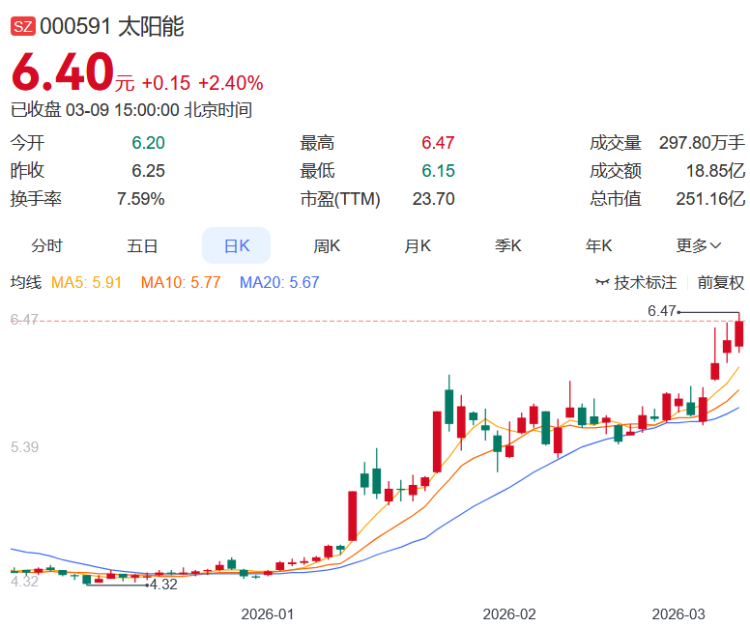
Task: Click the current price 6.40
Action: [x=63, y=72]
